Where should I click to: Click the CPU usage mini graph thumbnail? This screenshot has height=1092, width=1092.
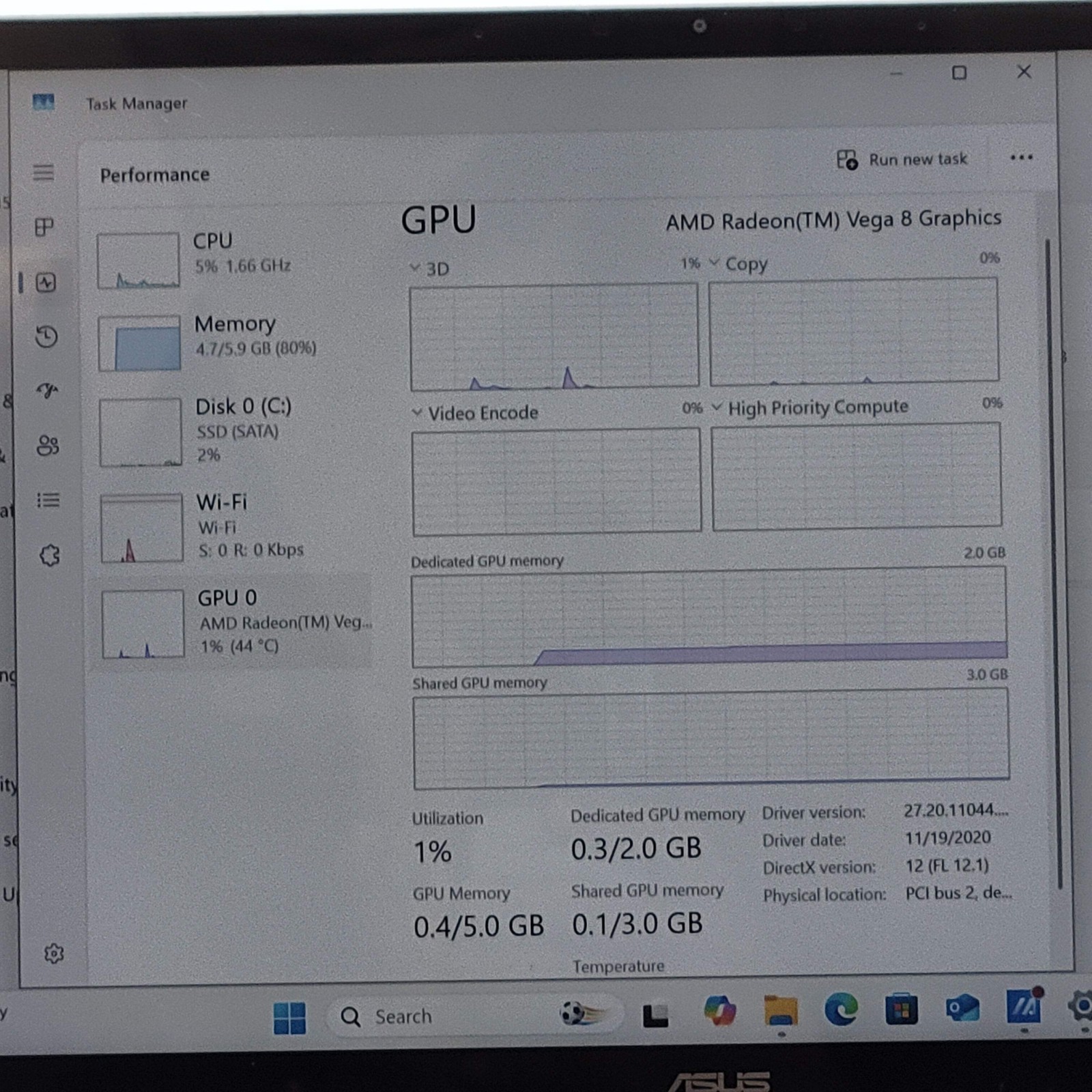coord(139,260)
